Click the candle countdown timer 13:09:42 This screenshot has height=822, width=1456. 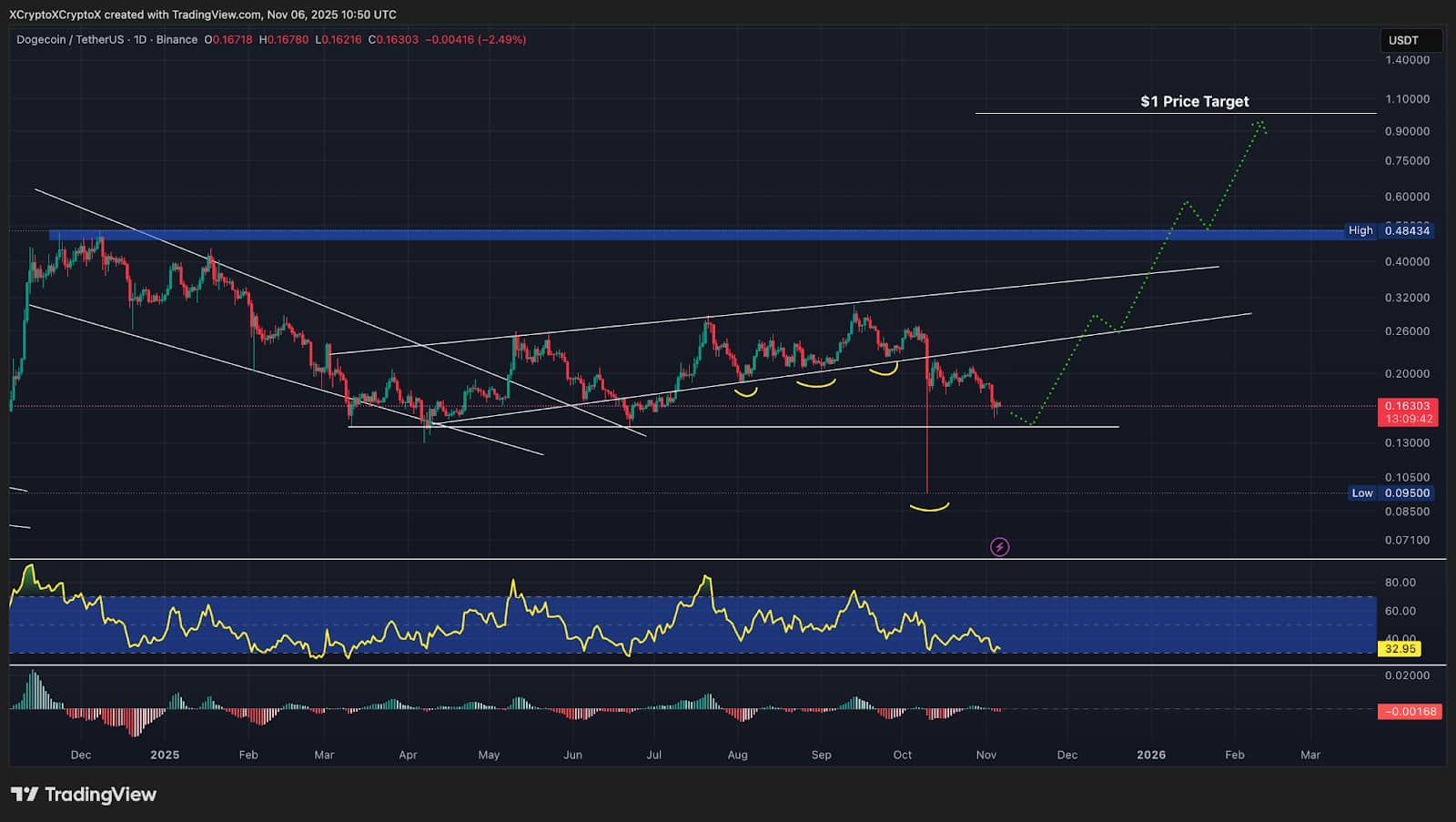tap(1409, 419)
